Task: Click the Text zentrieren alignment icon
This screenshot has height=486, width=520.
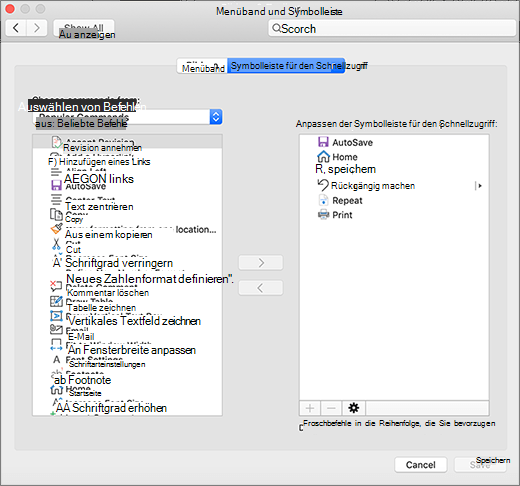Action: (56, 199)
